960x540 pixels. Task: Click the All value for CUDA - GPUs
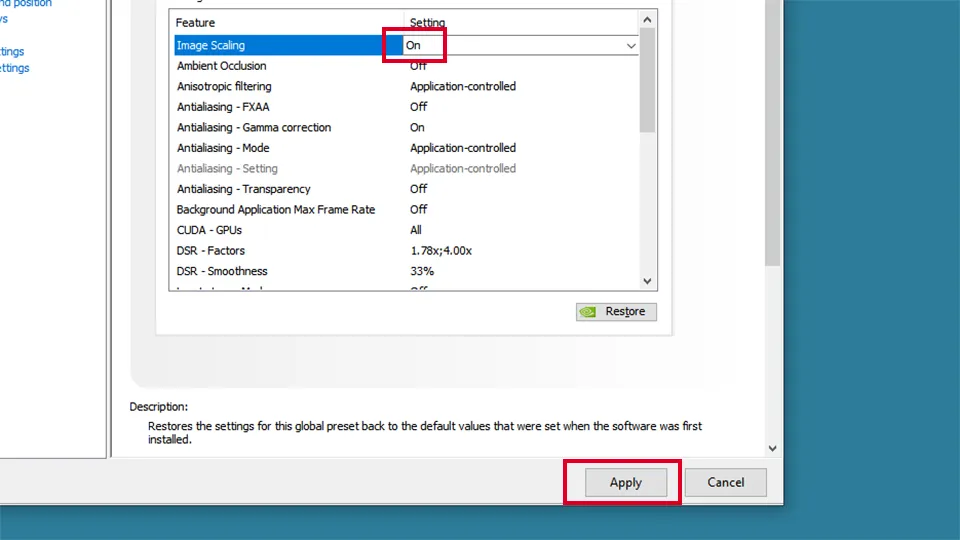pyautogui.click(x=416, y=230)
